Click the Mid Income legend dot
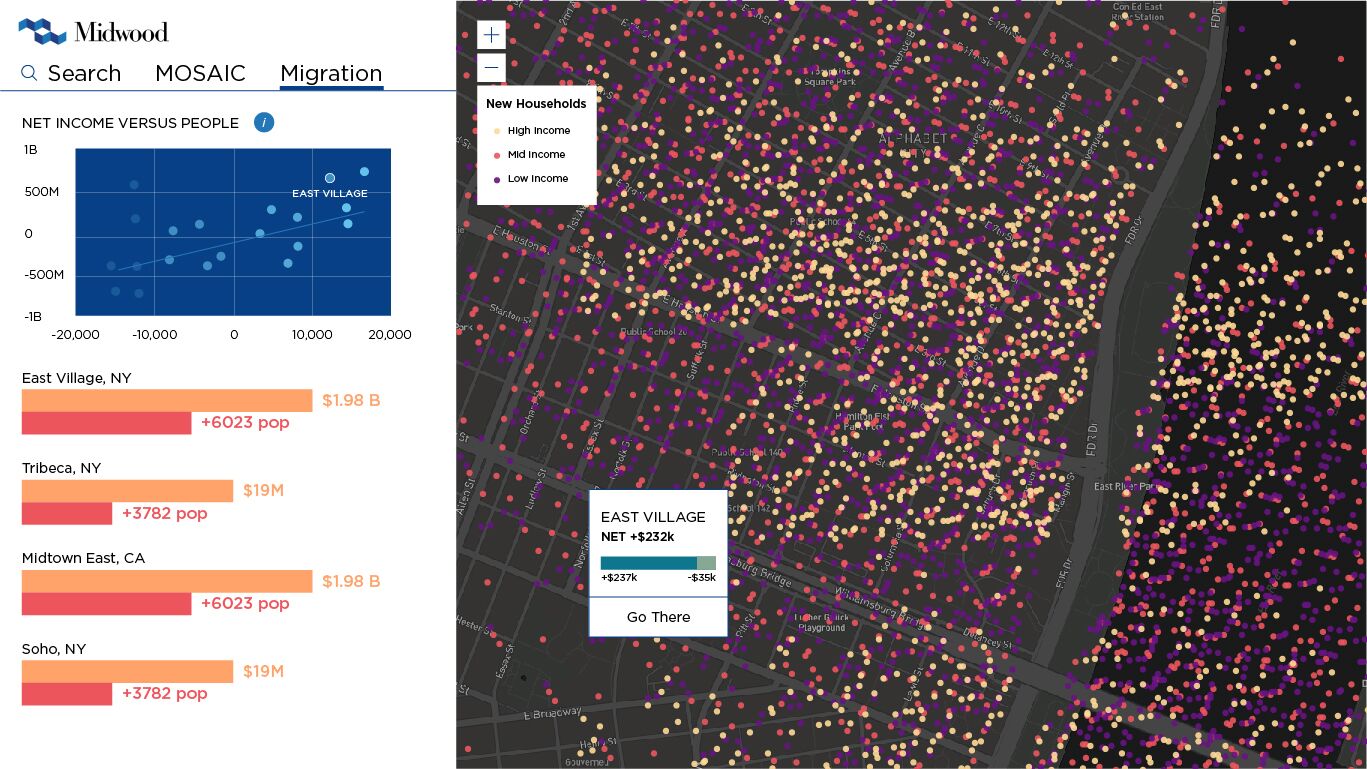The width and height of the screenshot is (1367, 769). (x=497, y=155)
